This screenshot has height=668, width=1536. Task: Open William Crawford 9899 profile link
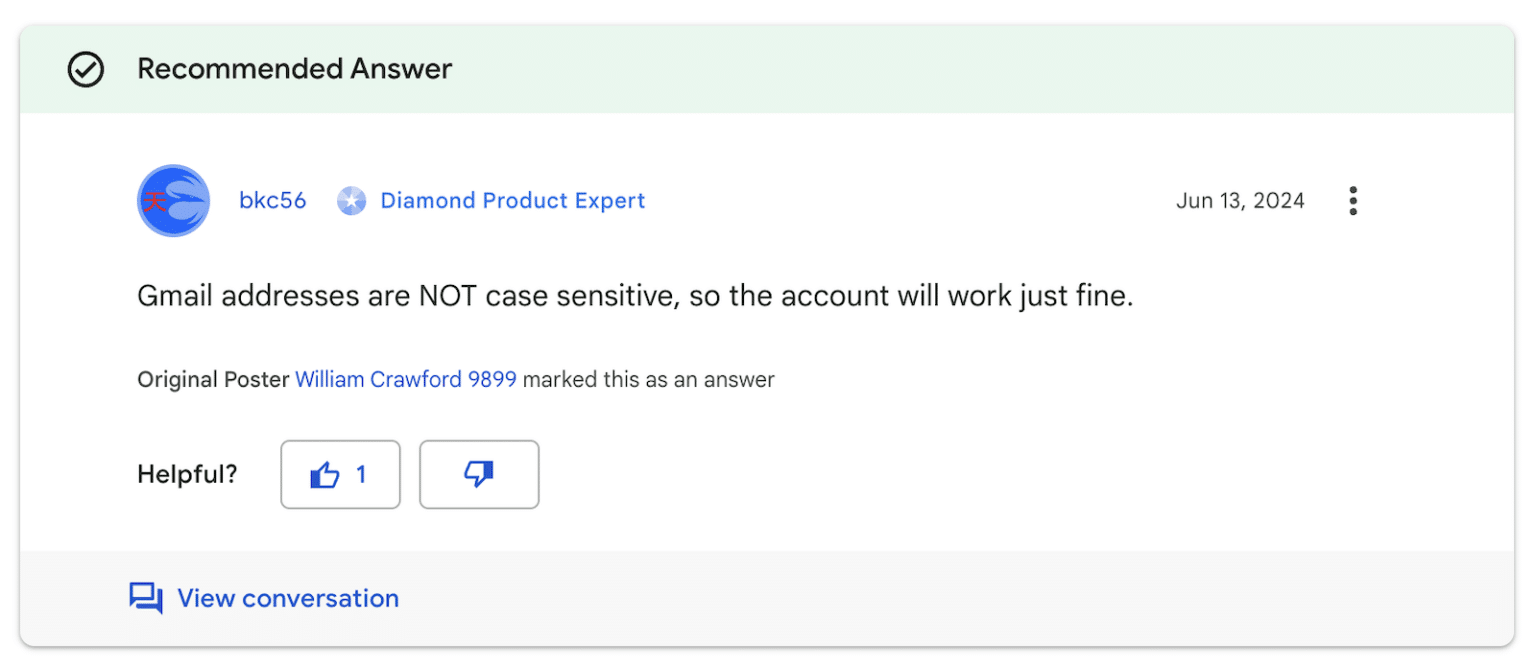405,380
